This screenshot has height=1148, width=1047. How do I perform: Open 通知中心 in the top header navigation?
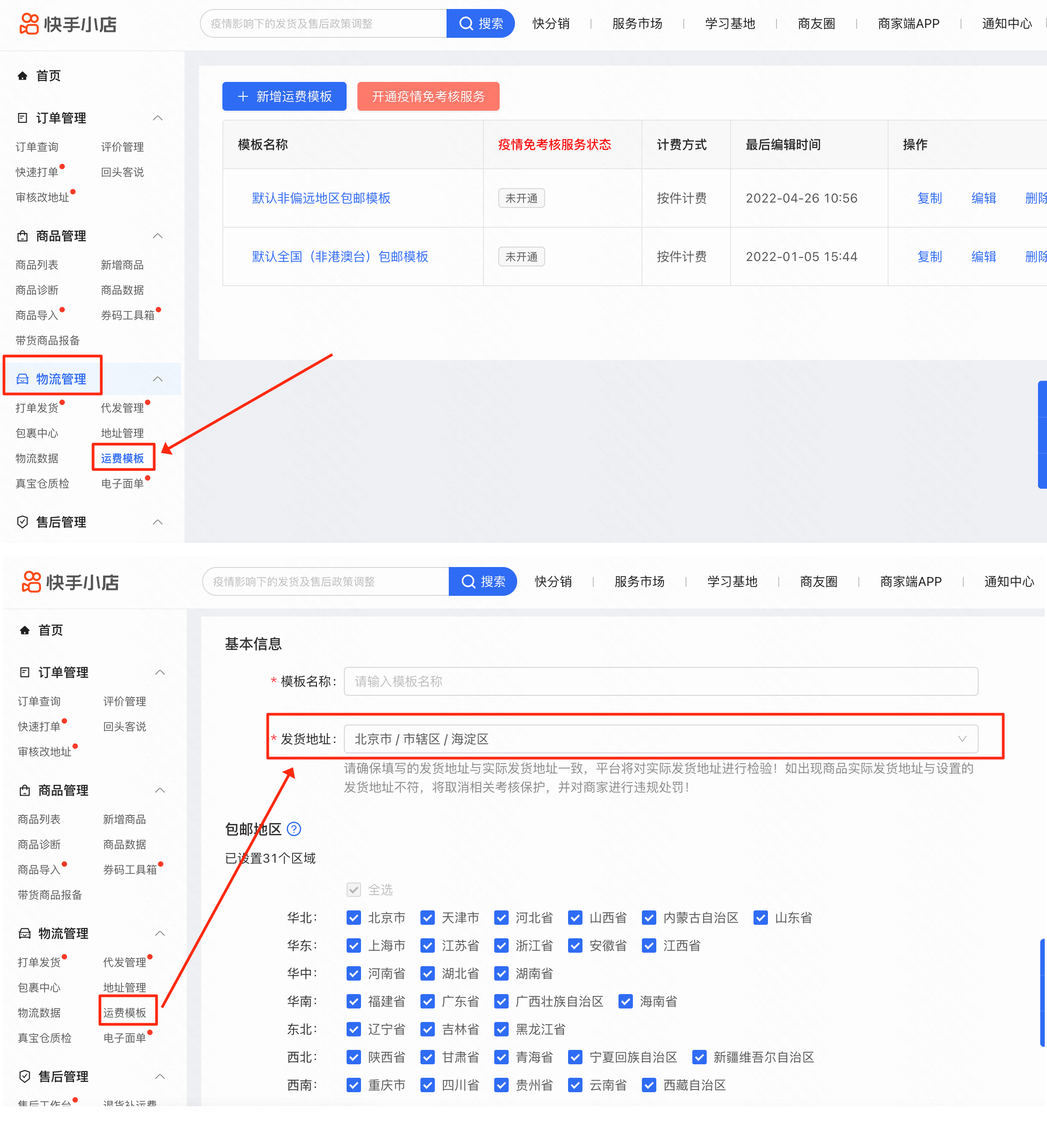(1006, 23)
